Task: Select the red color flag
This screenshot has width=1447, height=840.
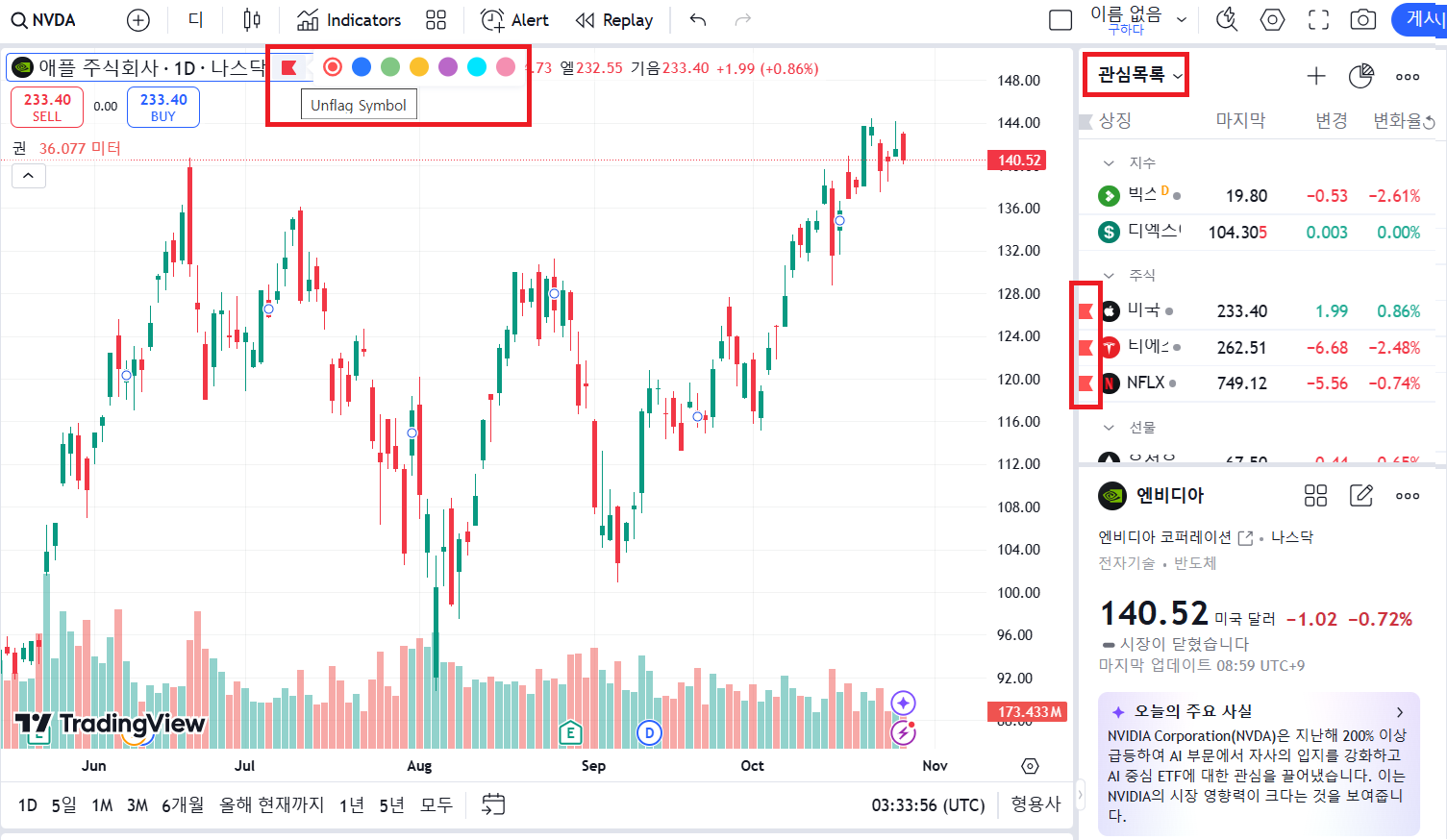Action: [x=333, y=66]
